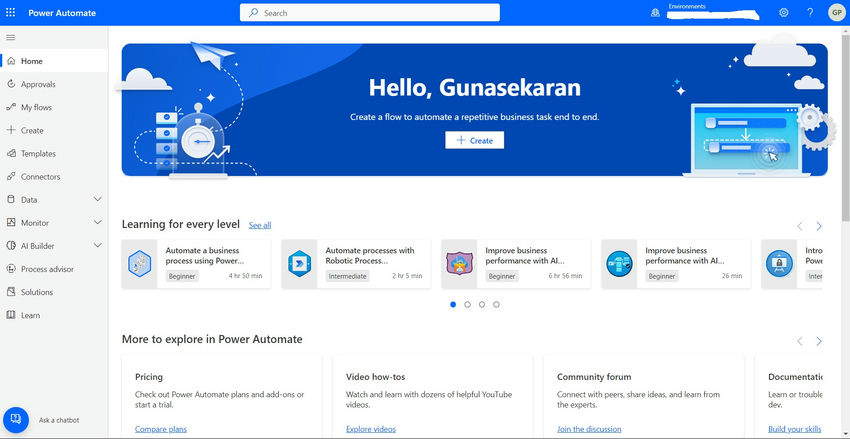Click the search magnifier icon

253,12
